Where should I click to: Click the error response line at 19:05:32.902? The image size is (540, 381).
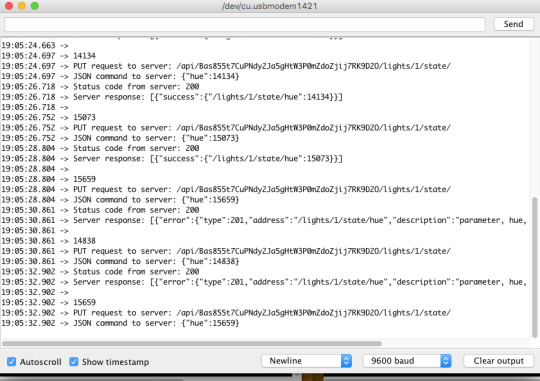264,282
